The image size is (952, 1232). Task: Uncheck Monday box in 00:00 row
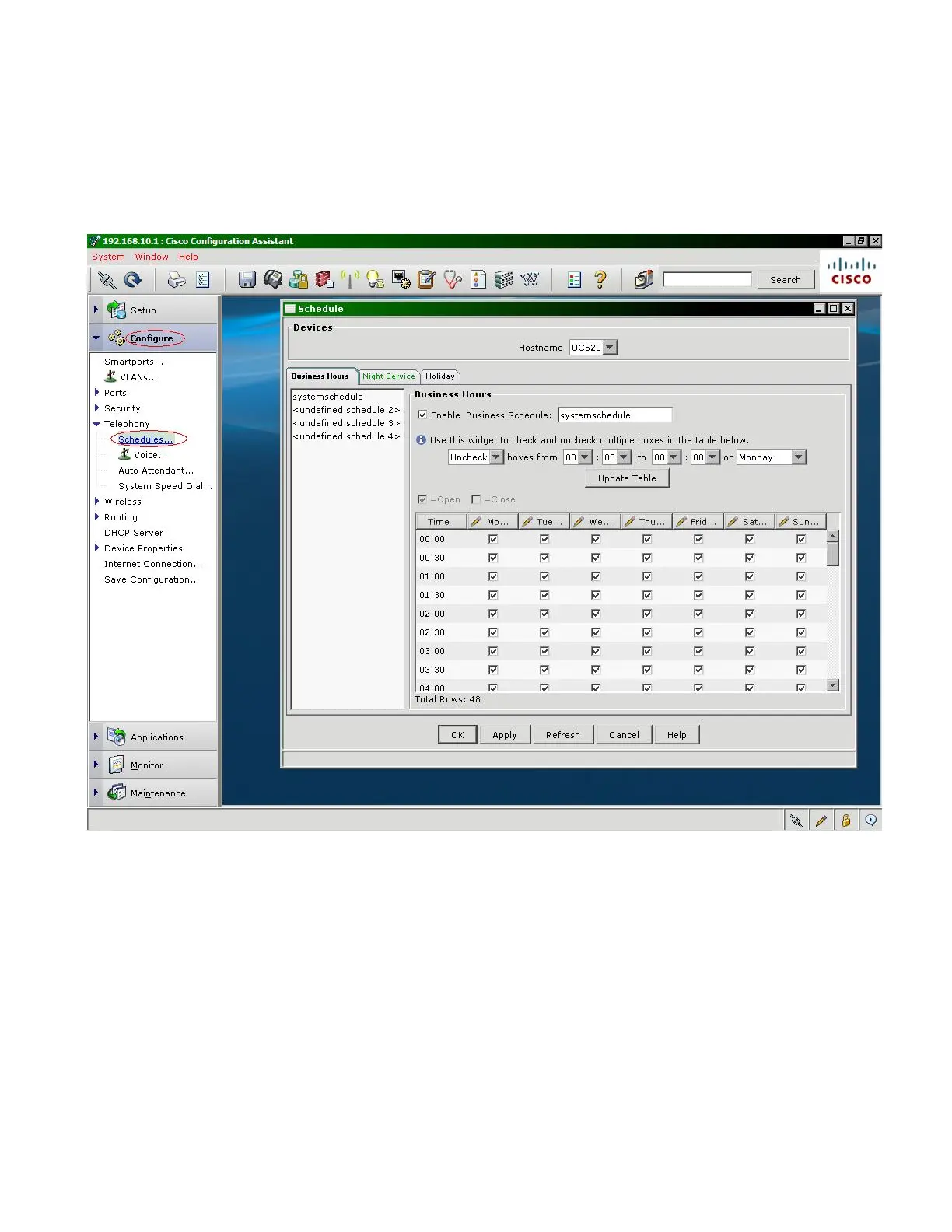tap(493, 539)
